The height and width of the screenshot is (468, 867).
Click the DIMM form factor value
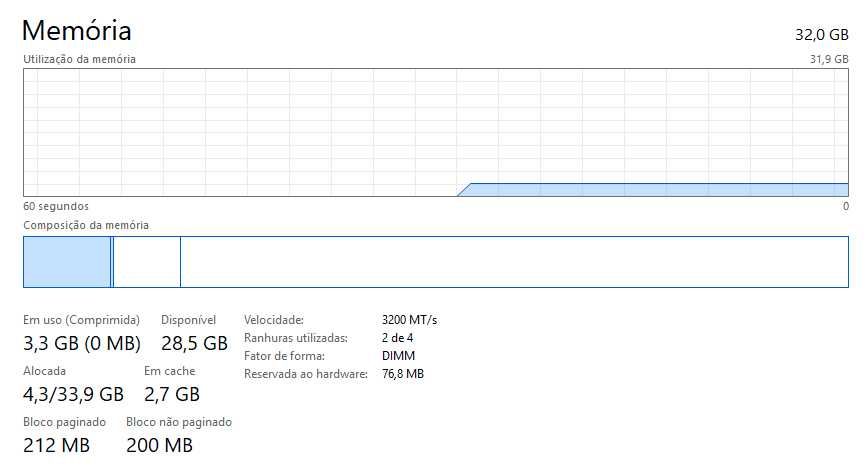tap(398, 356)
